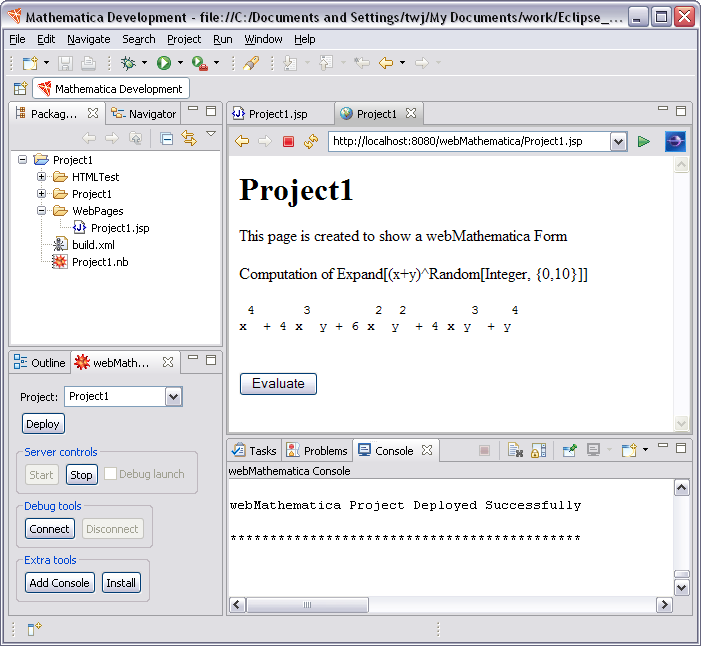Image resolution: width=701 pixels, height=646 pixels.
Task: Click the fast view icon in status bar
Action: (x=34, y=629)
